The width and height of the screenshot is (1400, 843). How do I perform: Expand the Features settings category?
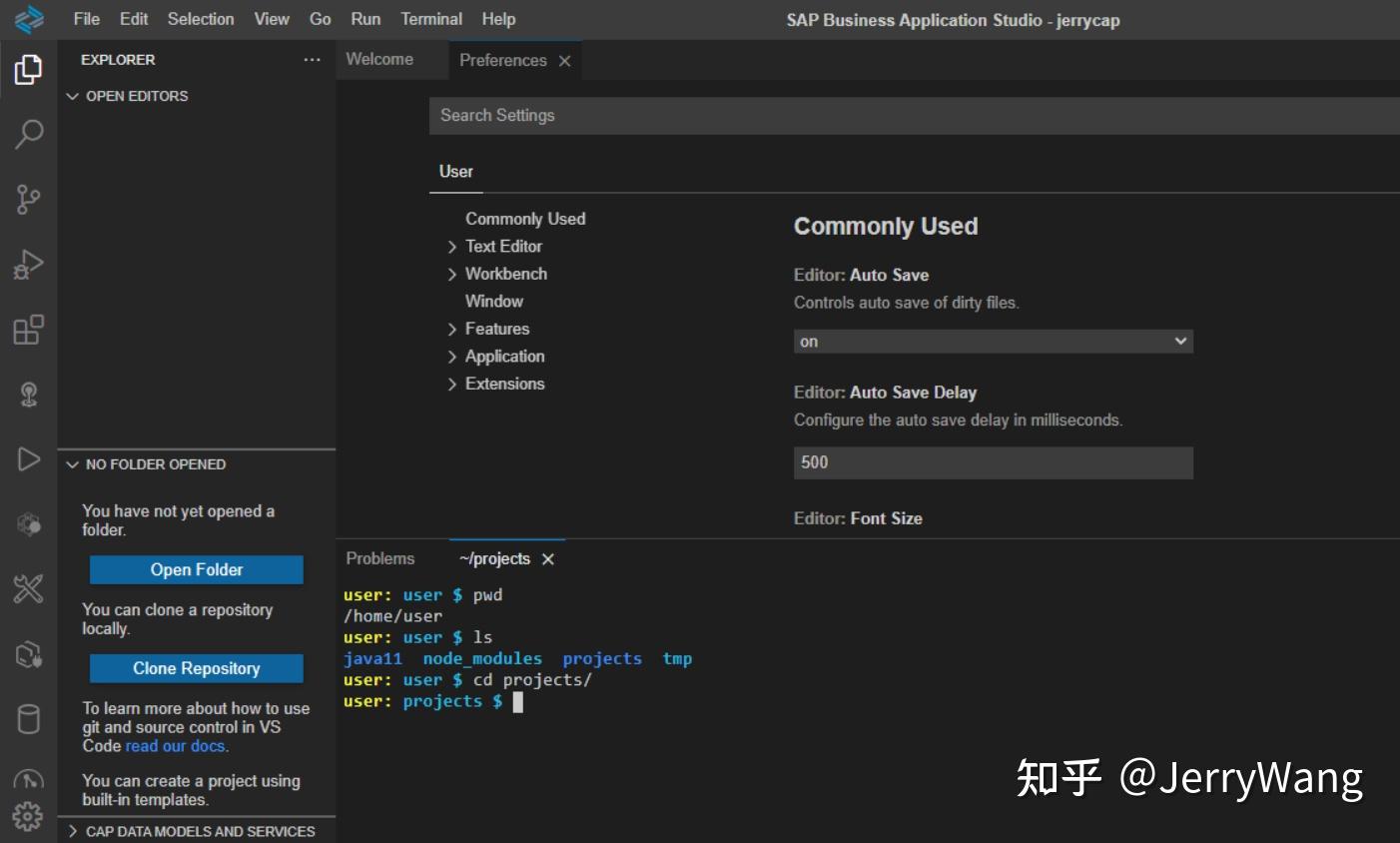coord(452,330)
